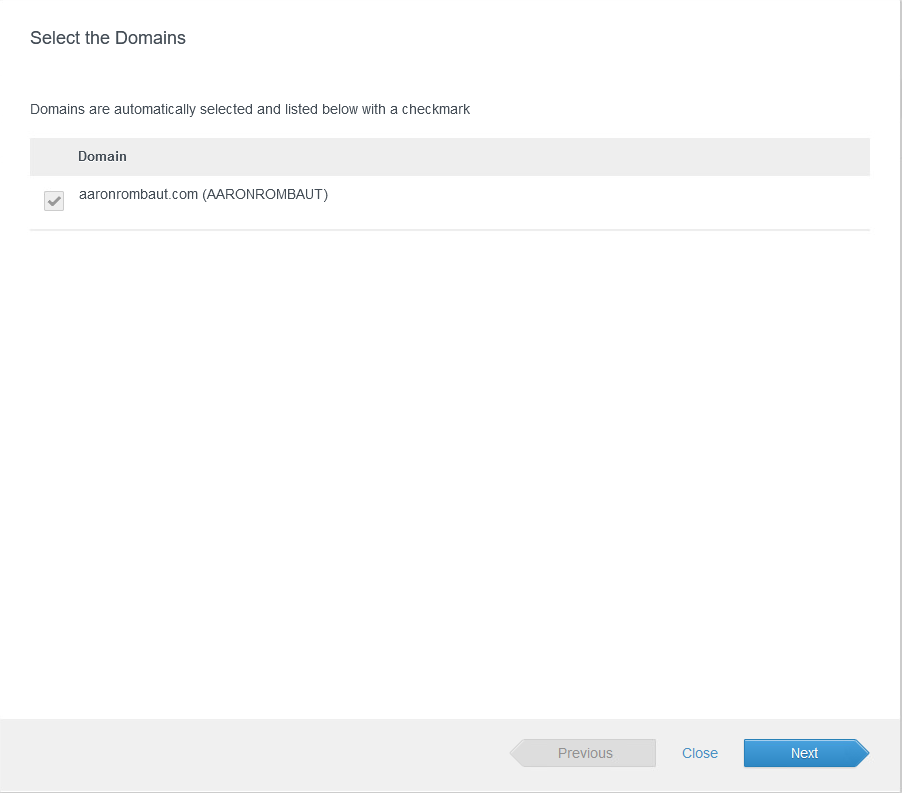
Task: Click the right arrow tip of the Next button
Action: (863, 753)
